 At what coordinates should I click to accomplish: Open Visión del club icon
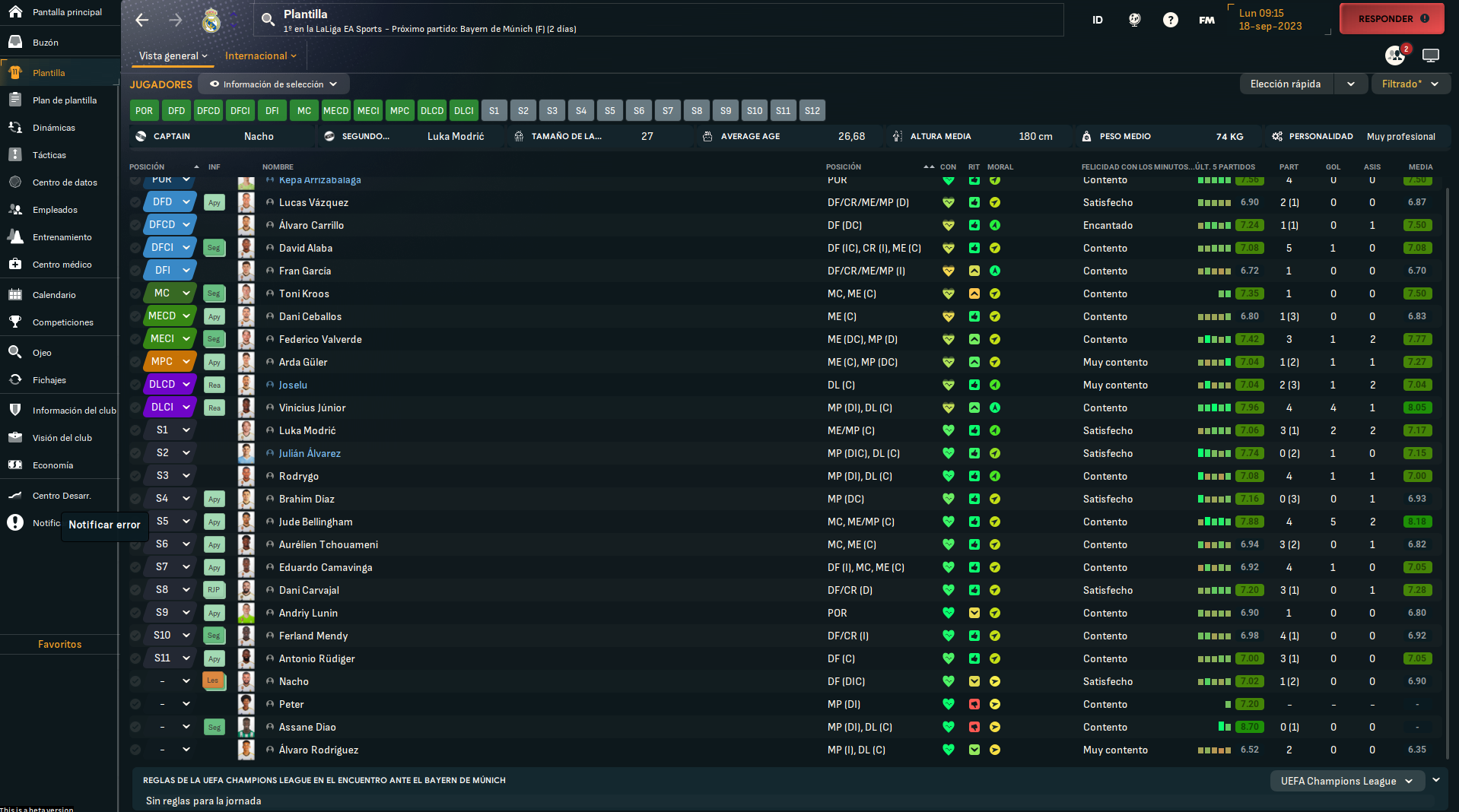15,438
